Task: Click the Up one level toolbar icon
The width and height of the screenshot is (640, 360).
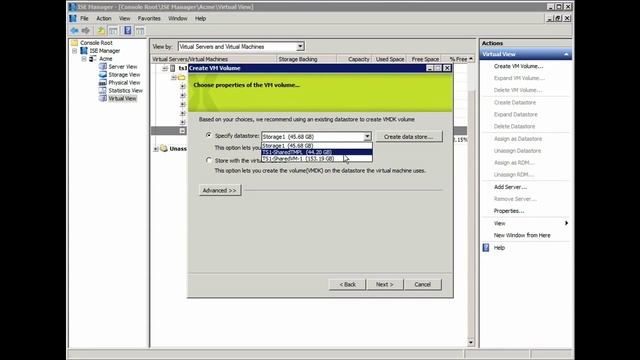Action: tap(101, 31)
